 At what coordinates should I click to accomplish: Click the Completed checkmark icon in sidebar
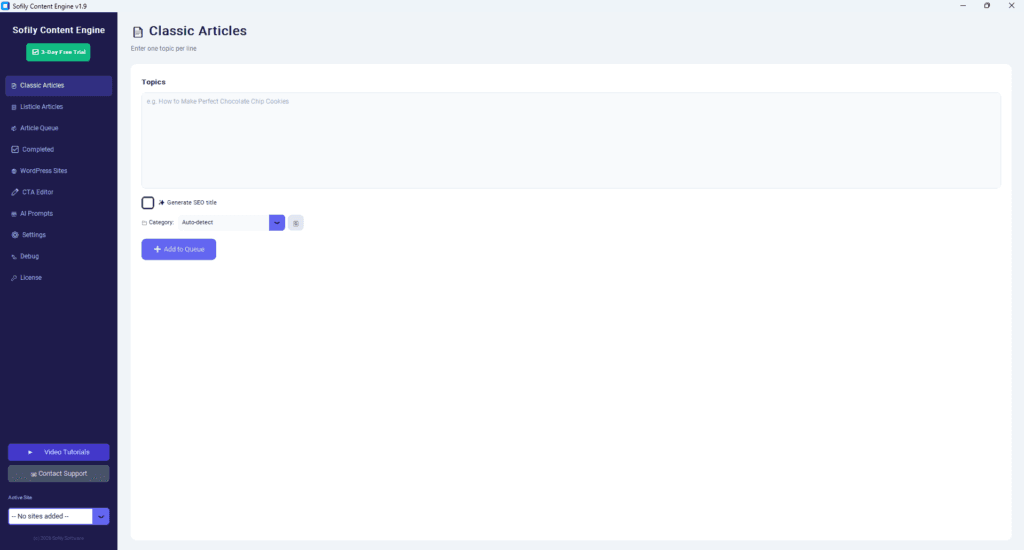coord(14,150)
